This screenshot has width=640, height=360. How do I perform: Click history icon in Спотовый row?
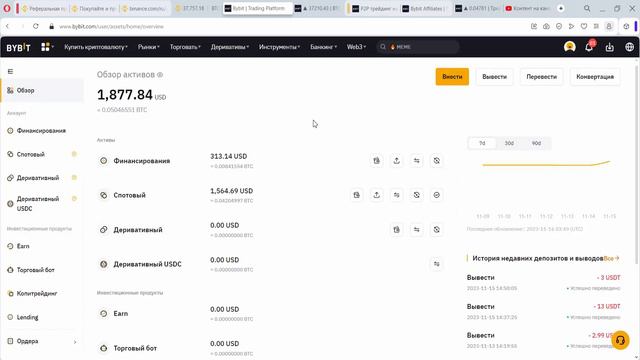(416, 195)
